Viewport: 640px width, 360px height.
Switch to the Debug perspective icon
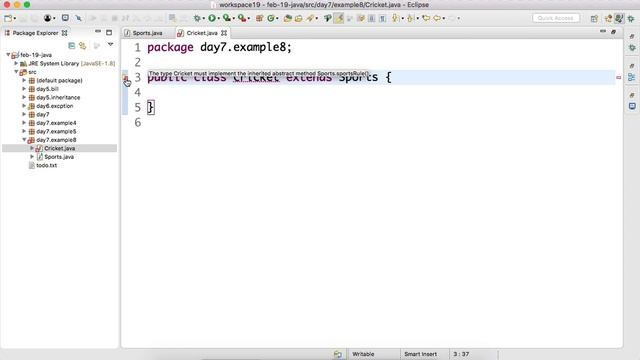(x=631, y=18)
